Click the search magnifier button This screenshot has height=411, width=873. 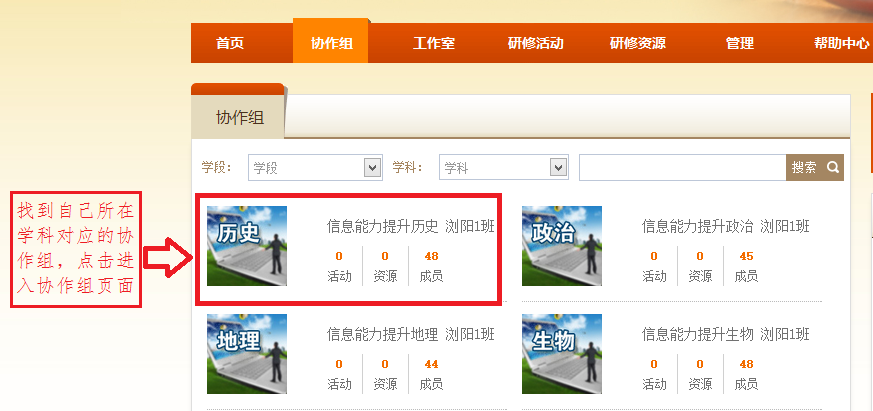[832, 168]
